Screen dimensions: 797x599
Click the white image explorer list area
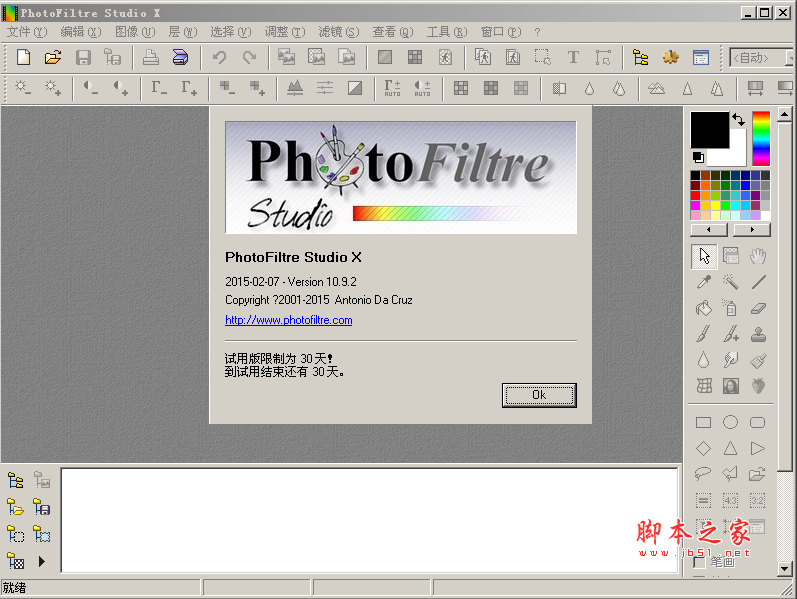click(370, 520)
